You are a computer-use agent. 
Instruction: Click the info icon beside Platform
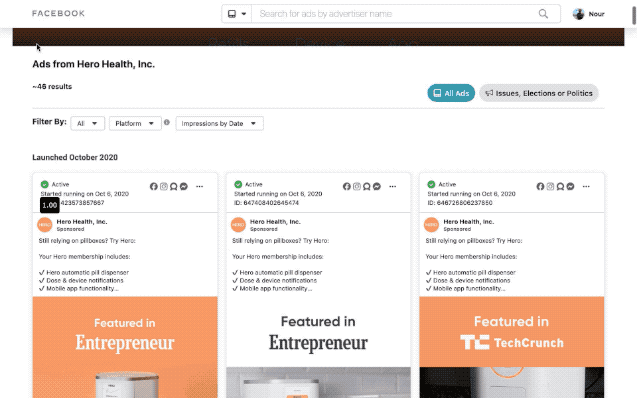pyautogui.click(x=167, y=122)
